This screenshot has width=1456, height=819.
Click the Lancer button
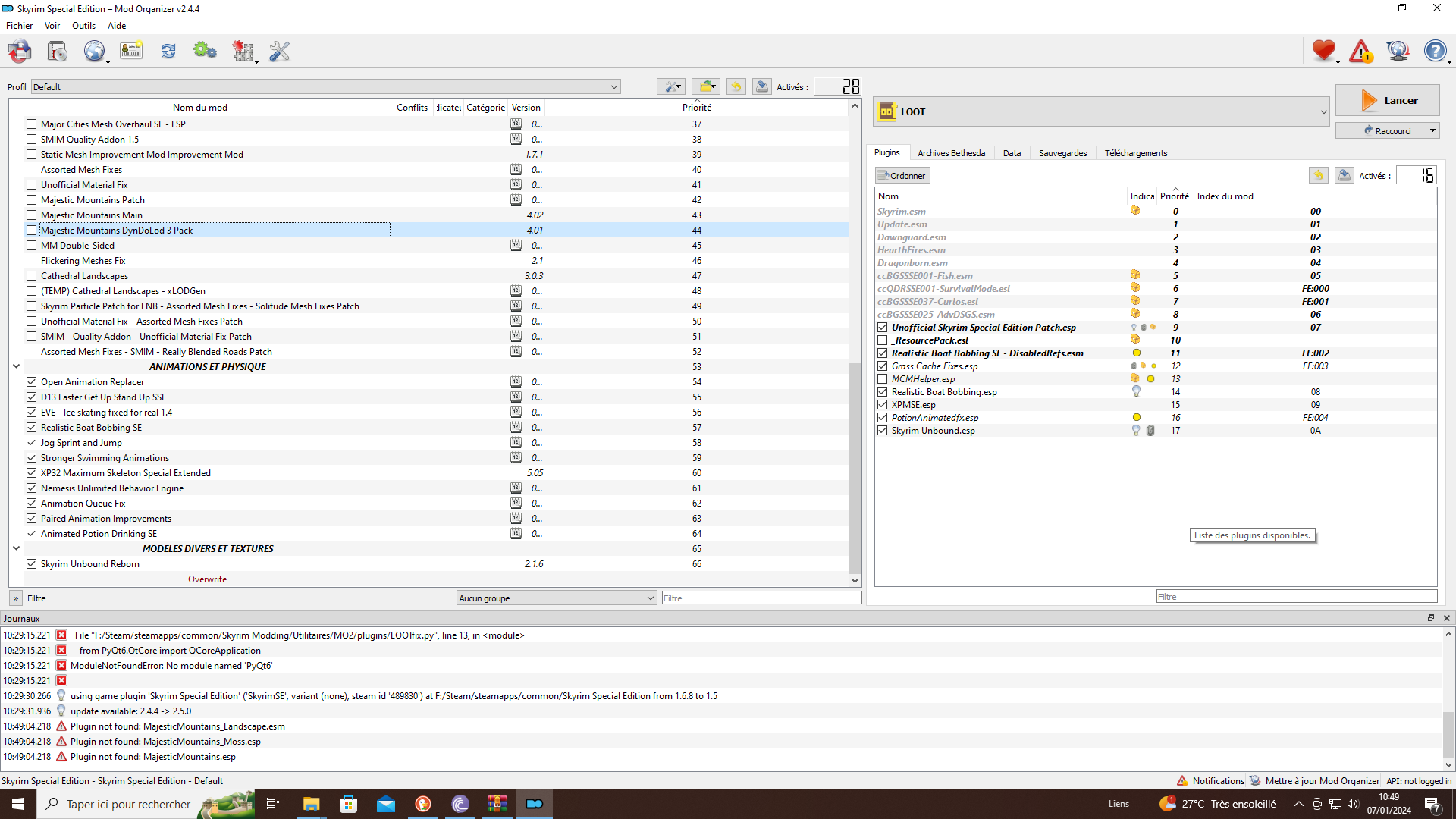(1387, 100)
